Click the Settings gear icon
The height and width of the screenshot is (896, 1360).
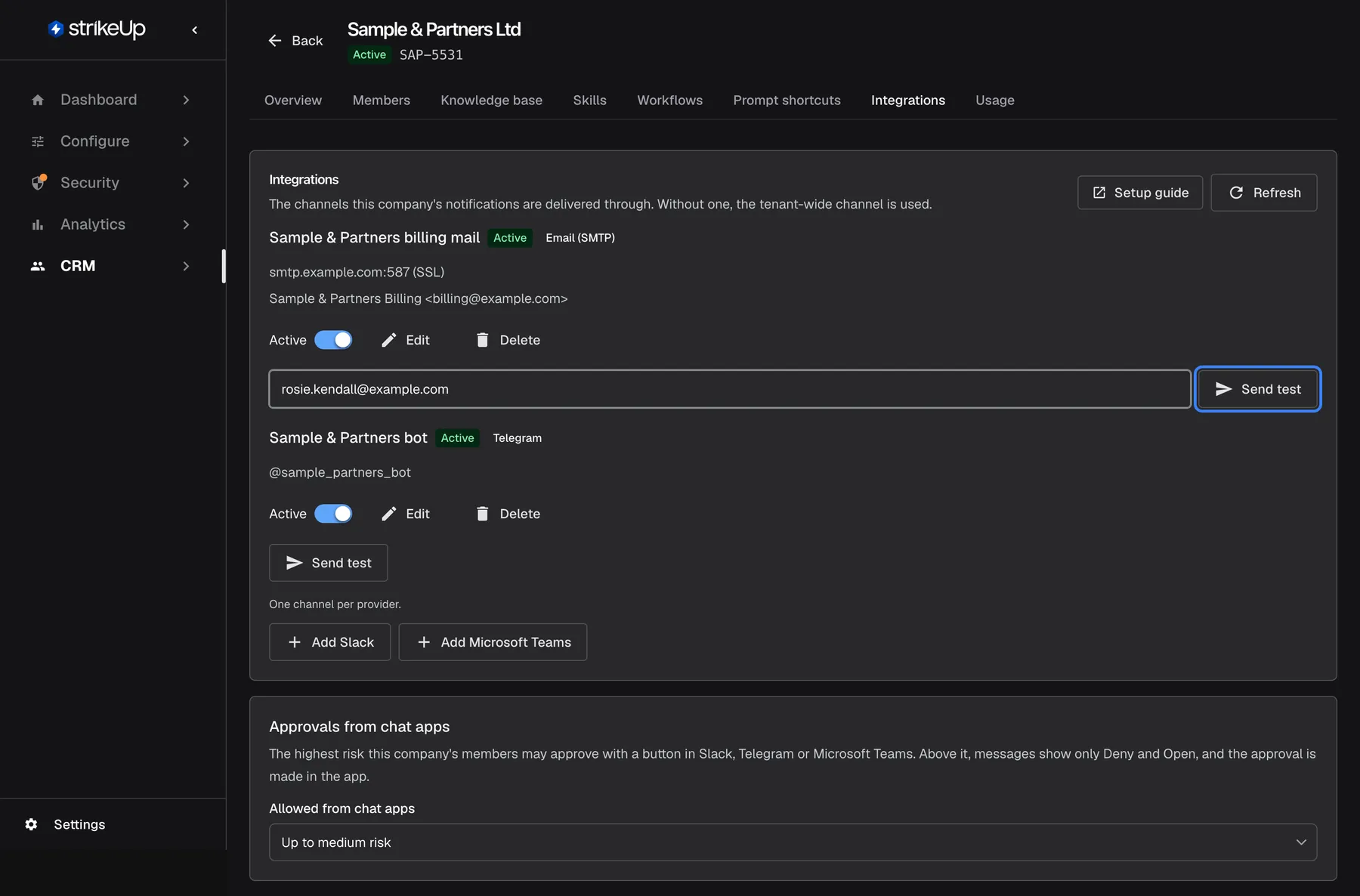pyautogui.click(x=31, y=824)
